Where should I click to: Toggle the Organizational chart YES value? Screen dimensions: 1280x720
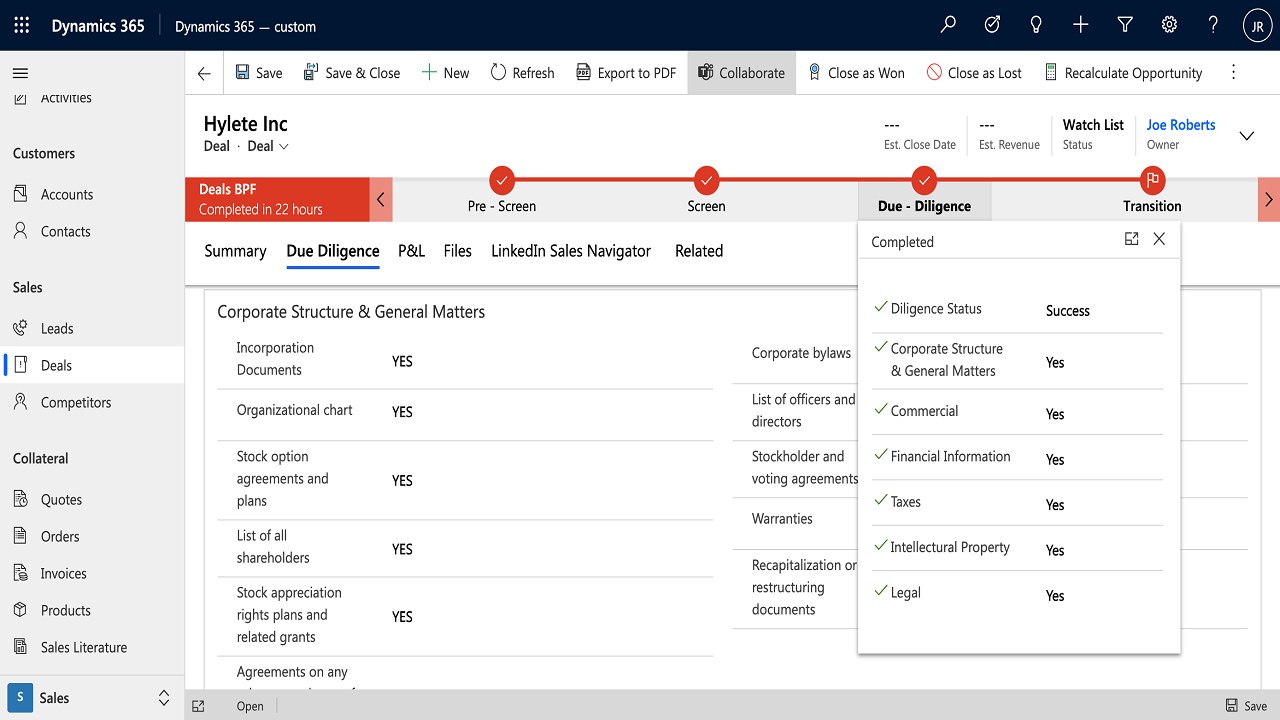click(402, 412)
